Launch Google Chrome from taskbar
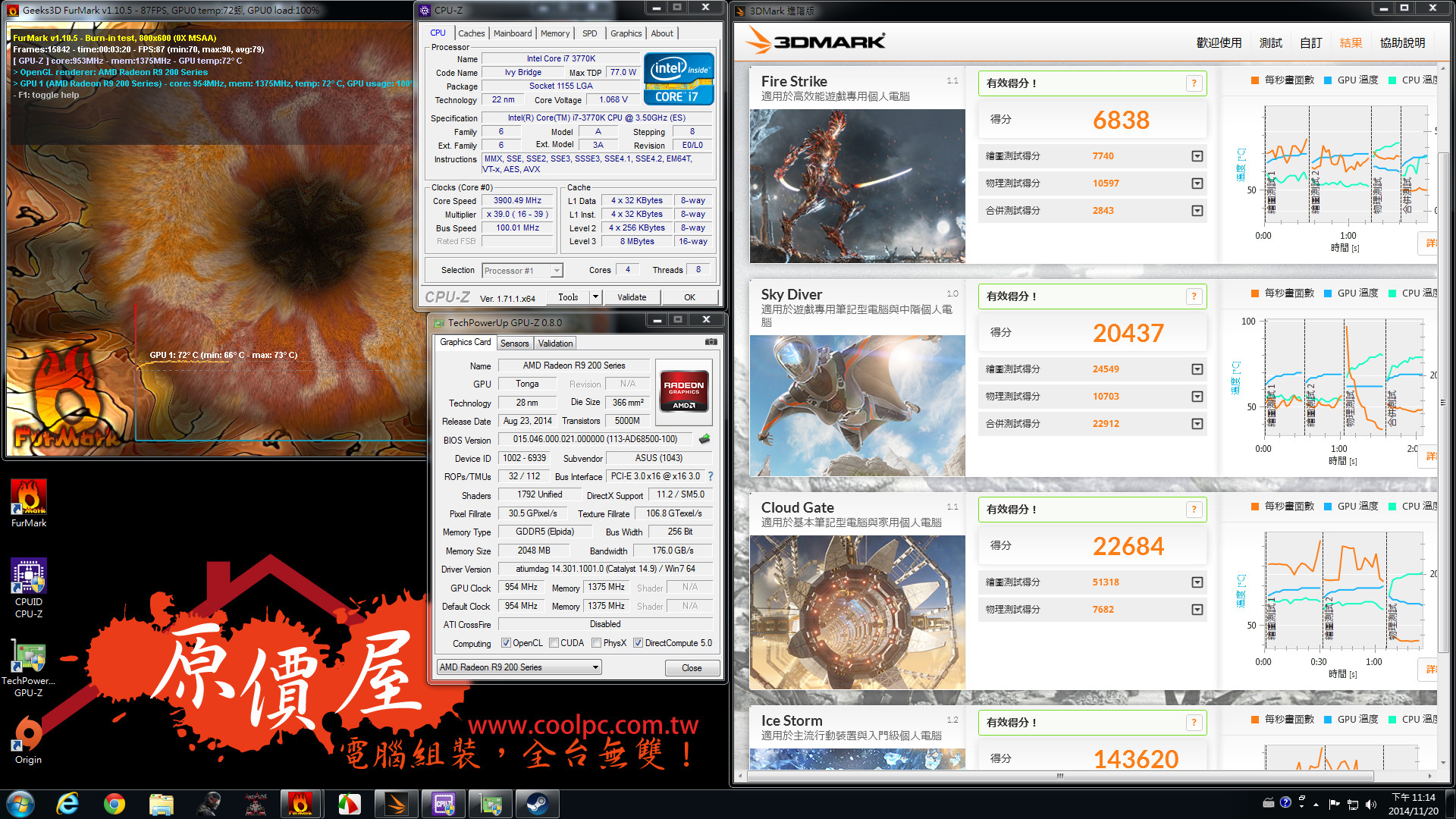 point(115,804)
